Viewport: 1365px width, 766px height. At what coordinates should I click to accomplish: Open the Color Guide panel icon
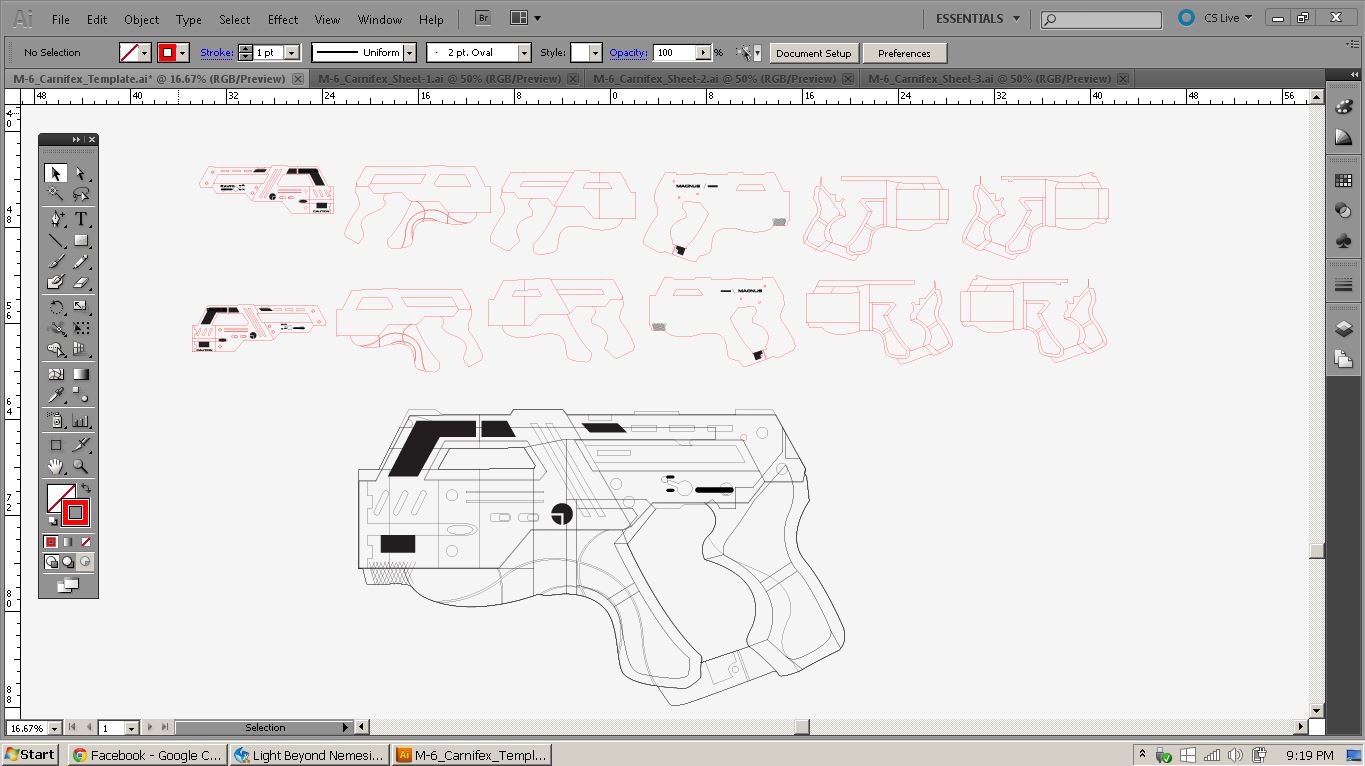click(x=1344, y=137)
